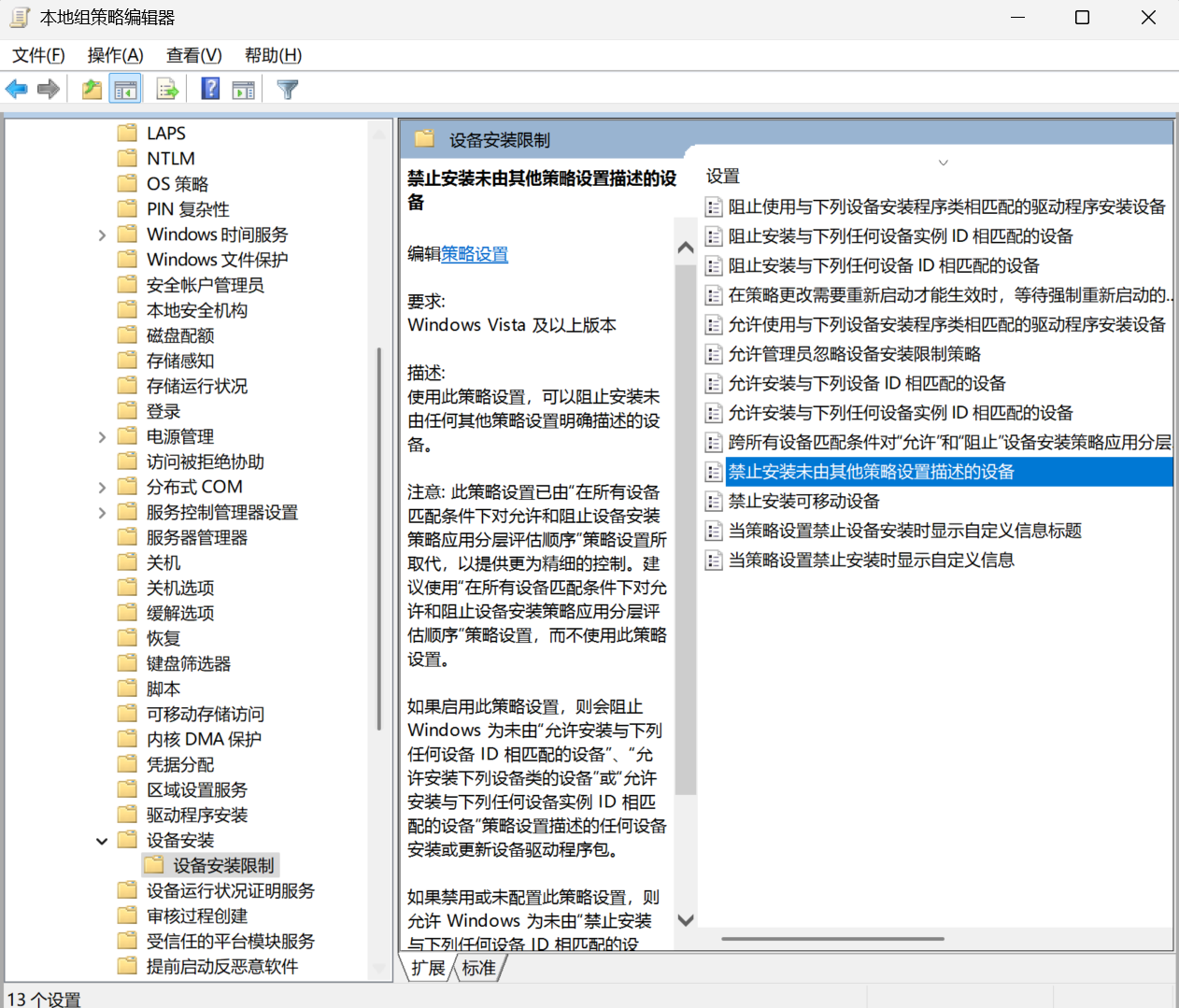Click the Forward arrow toolbar icon
Viewport: 1179px width, 1008px height.
(x=49, y=90)
